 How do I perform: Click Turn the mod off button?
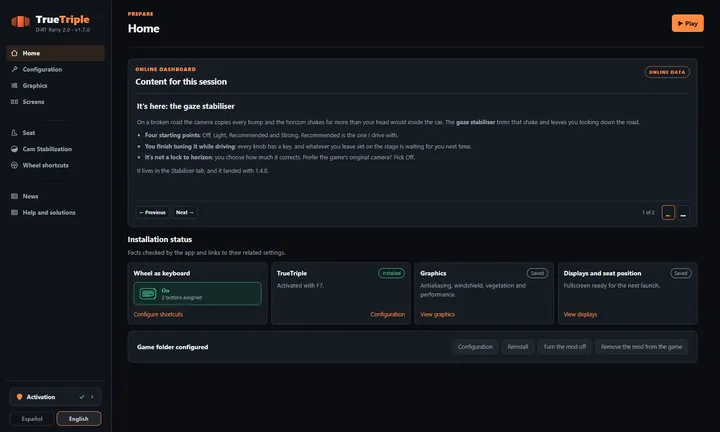(x=565, y=347)
